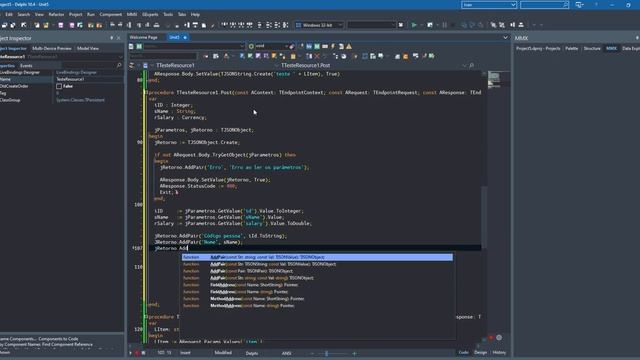
Task: Open the Events tab in Object Inspector
Action: click(x=26, y=65)
